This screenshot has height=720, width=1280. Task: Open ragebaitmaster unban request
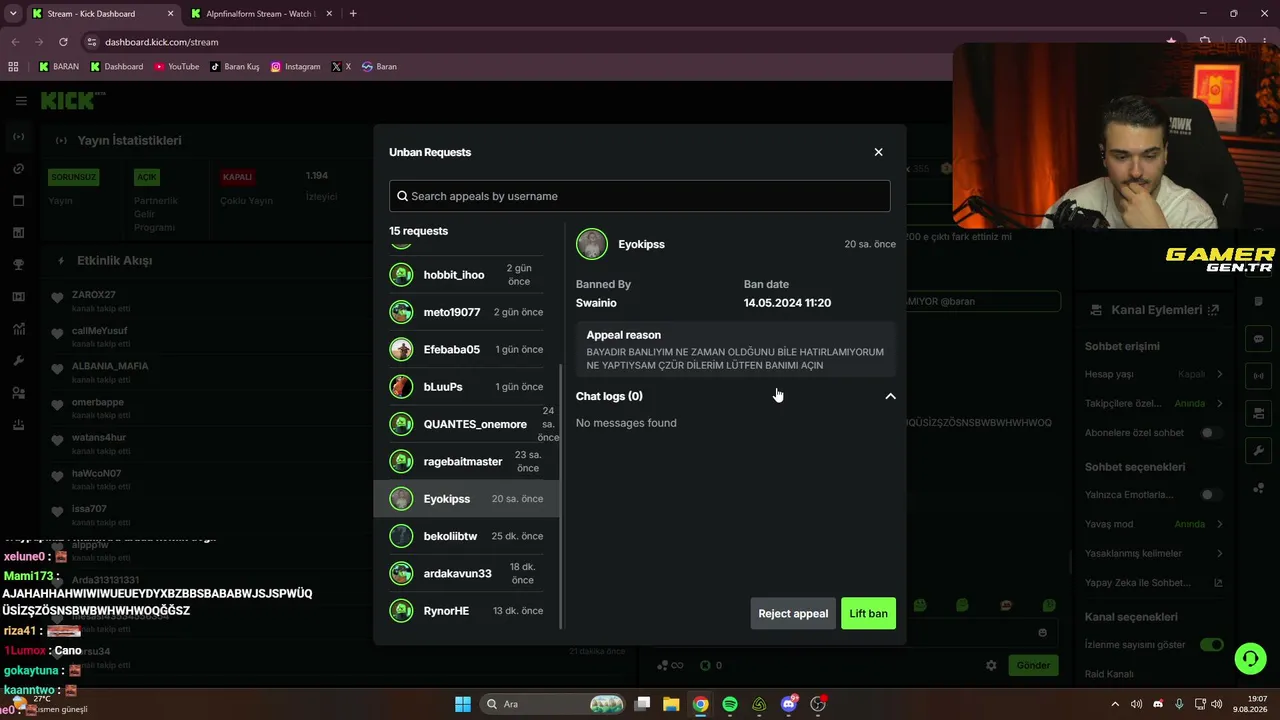pyautogui.click(x=466, y=461)
